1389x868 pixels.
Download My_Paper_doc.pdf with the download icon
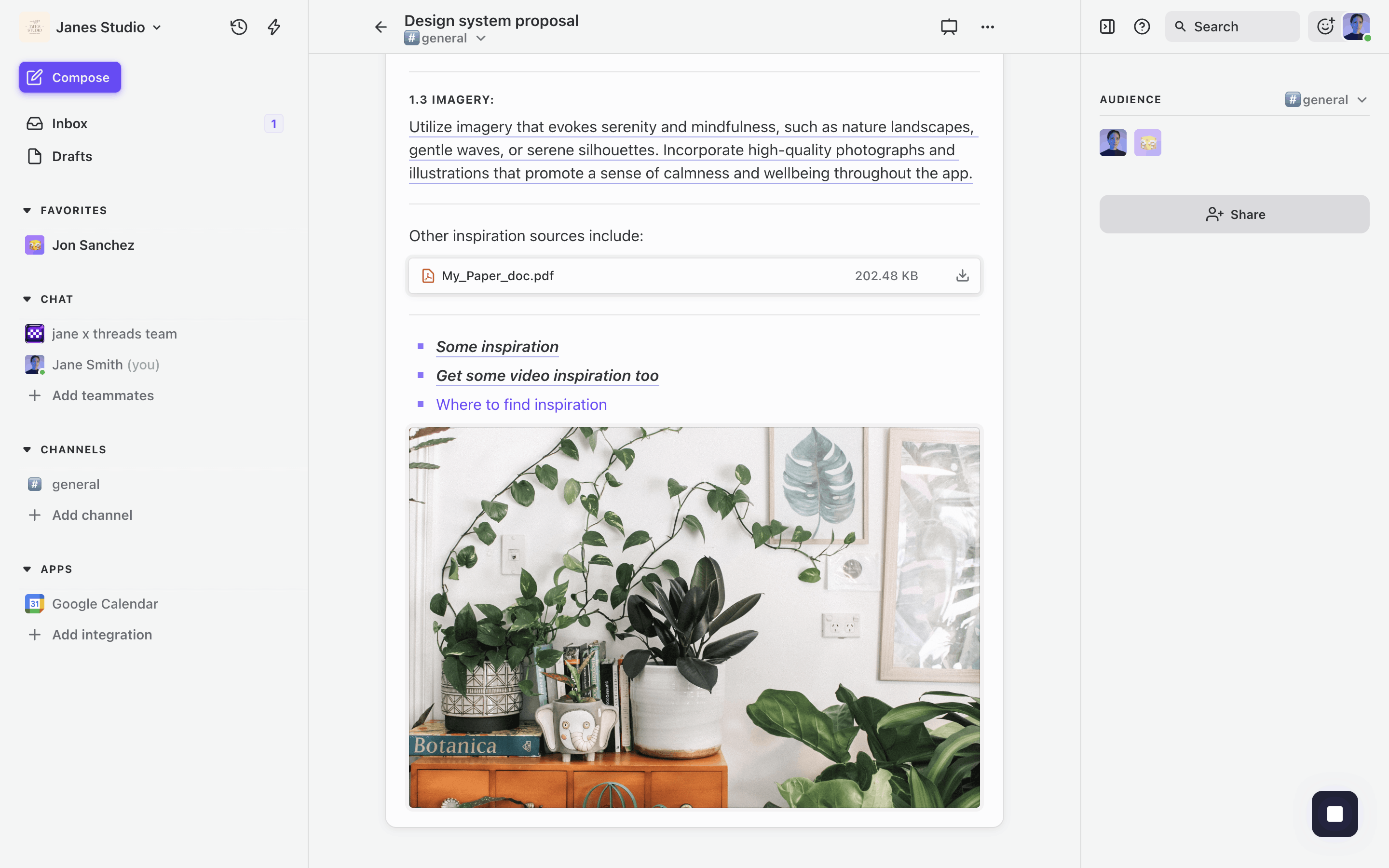tap(963, 275)
